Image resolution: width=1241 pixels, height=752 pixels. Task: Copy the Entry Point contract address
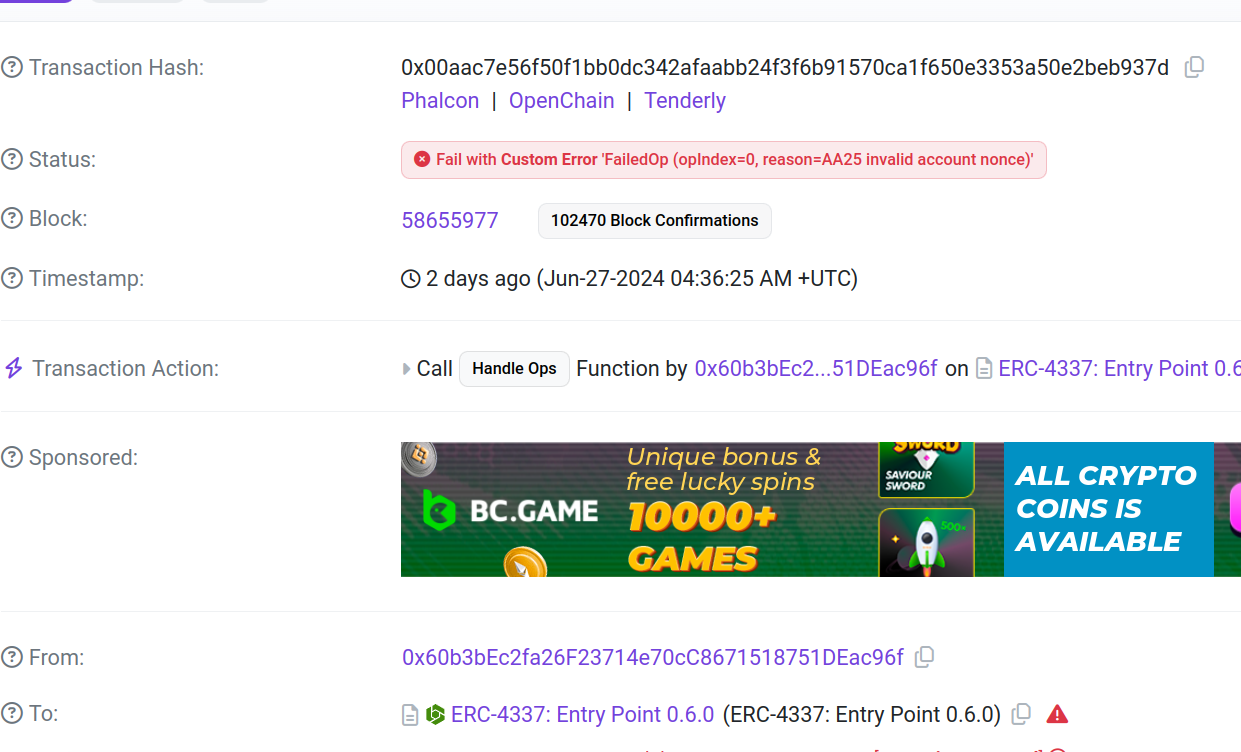coord(1021,714)
